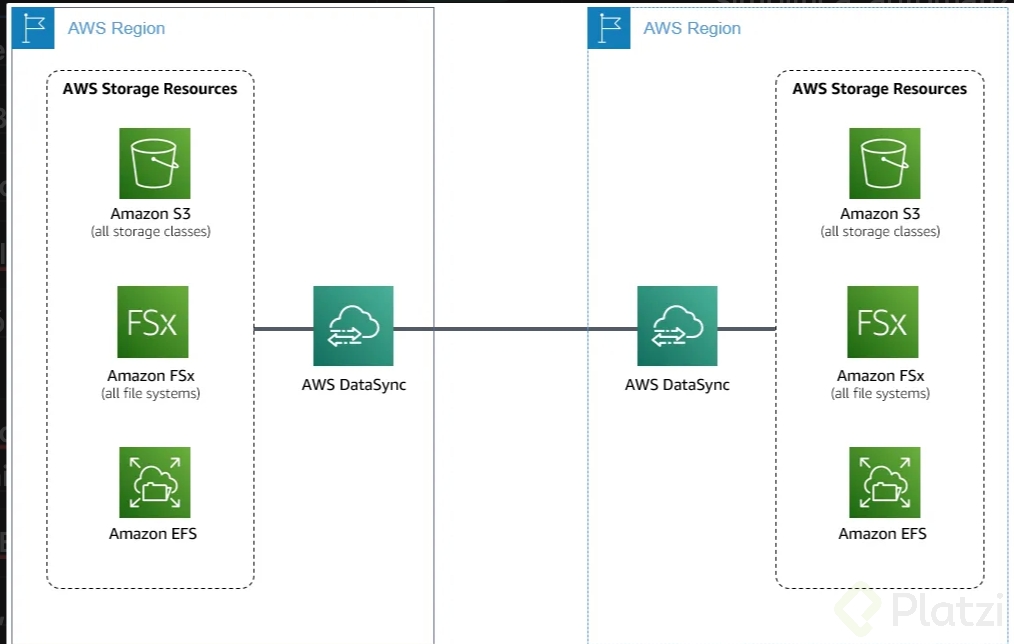Select the Amazon S3 bucket icon in right region
This screenshot has width=1014, height=644.
click(x=884, y=163)
